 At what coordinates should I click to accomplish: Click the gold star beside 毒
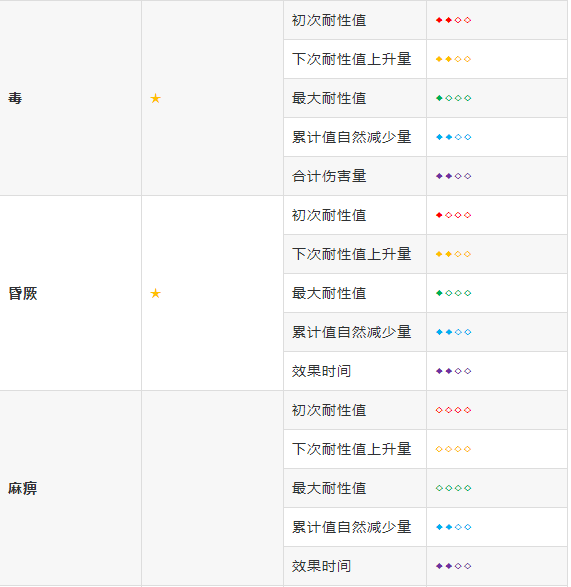pyautogui.click(x=155, y=98)
